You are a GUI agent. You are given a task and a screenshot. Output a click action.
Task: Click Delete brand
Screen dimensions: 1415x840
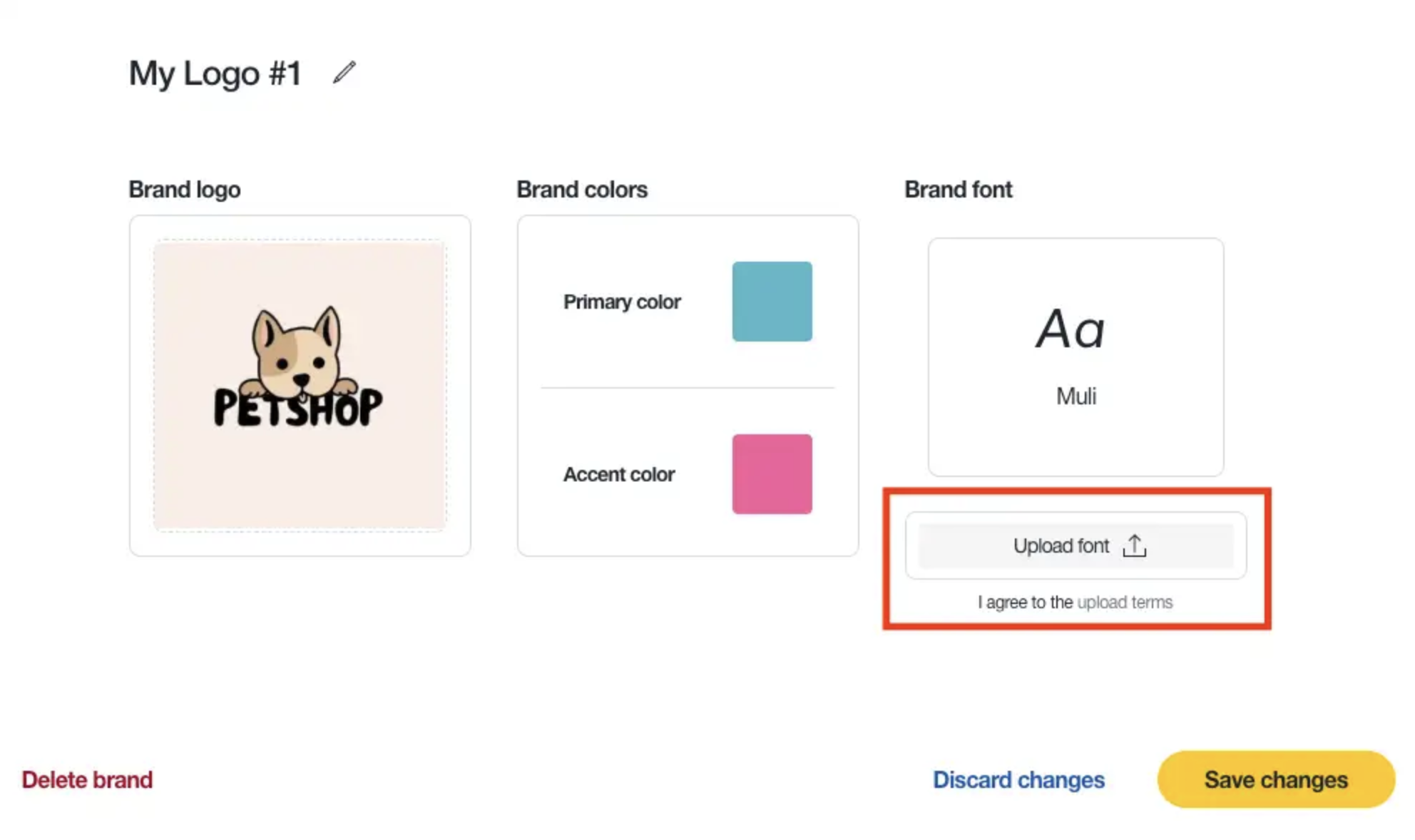tap(87, 779)
